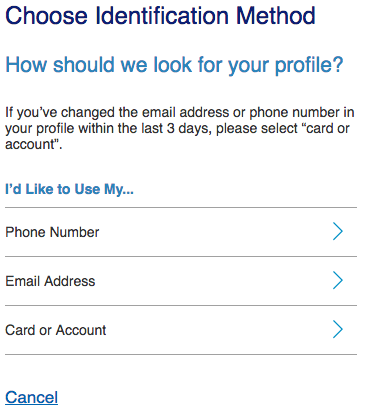Click the I'd Like to Use My label
366x415 pixels.
[x=69, y=189]
